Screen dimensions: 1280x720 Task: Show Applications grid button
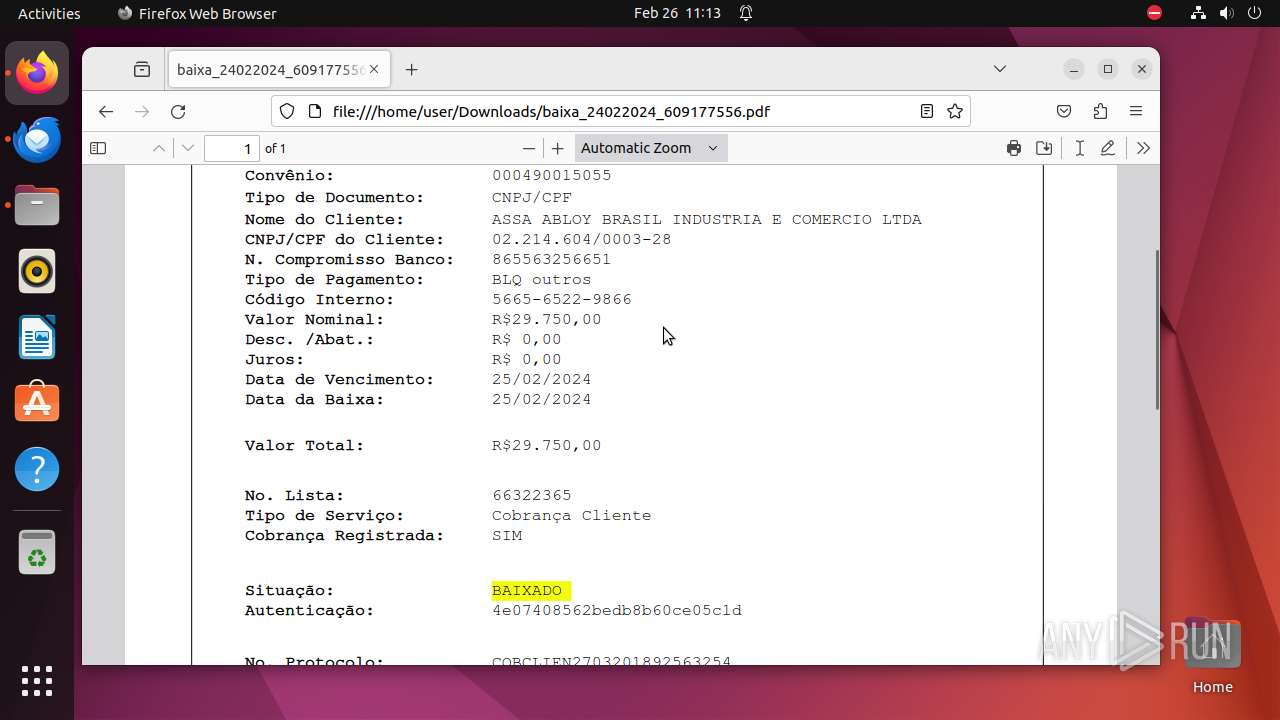[37, 680]
